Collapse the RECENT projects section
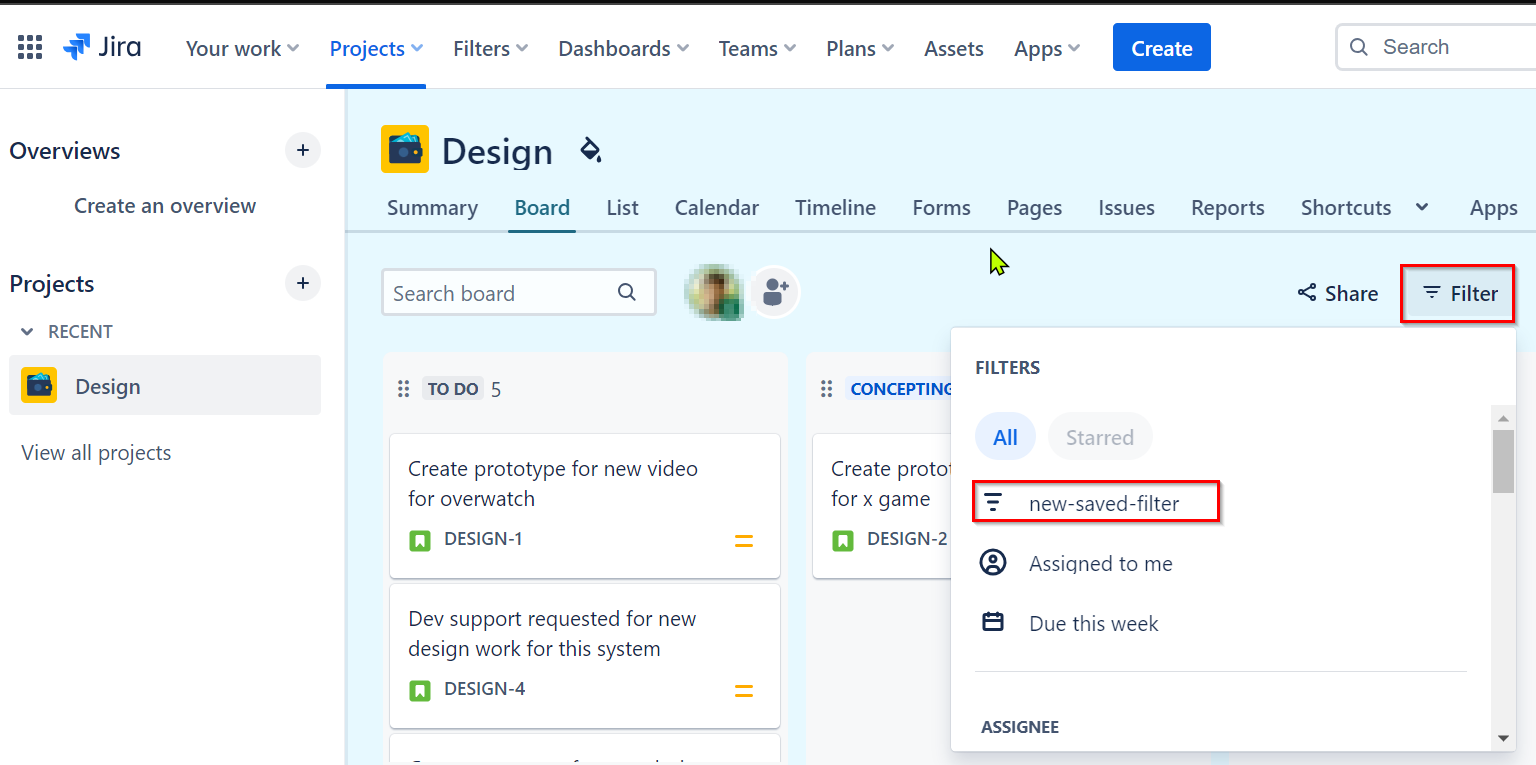The width and height of the screenshot is (1536, 765). (27, 332)
